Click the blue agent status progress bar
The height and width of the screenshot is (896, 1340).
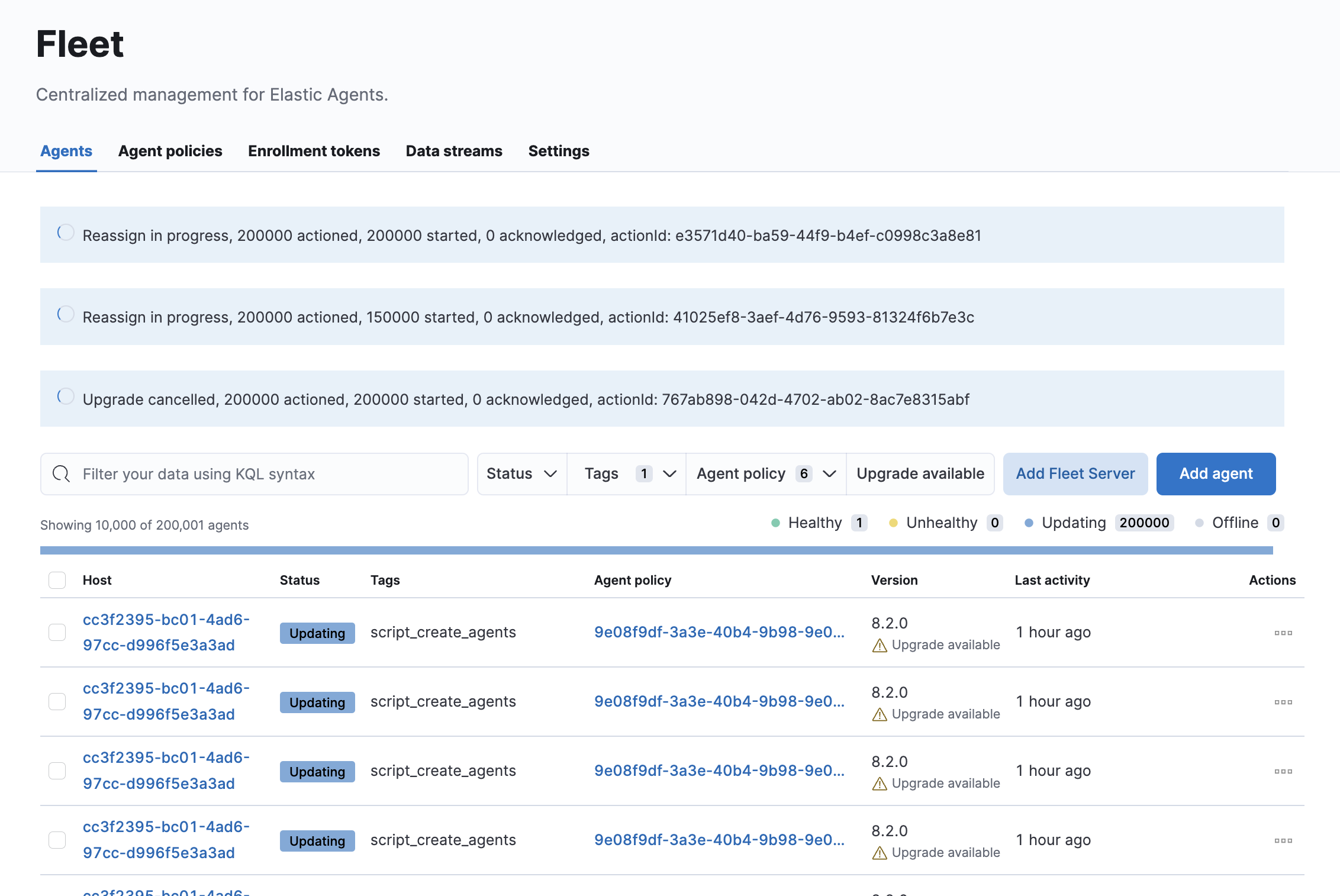[656, 550]
